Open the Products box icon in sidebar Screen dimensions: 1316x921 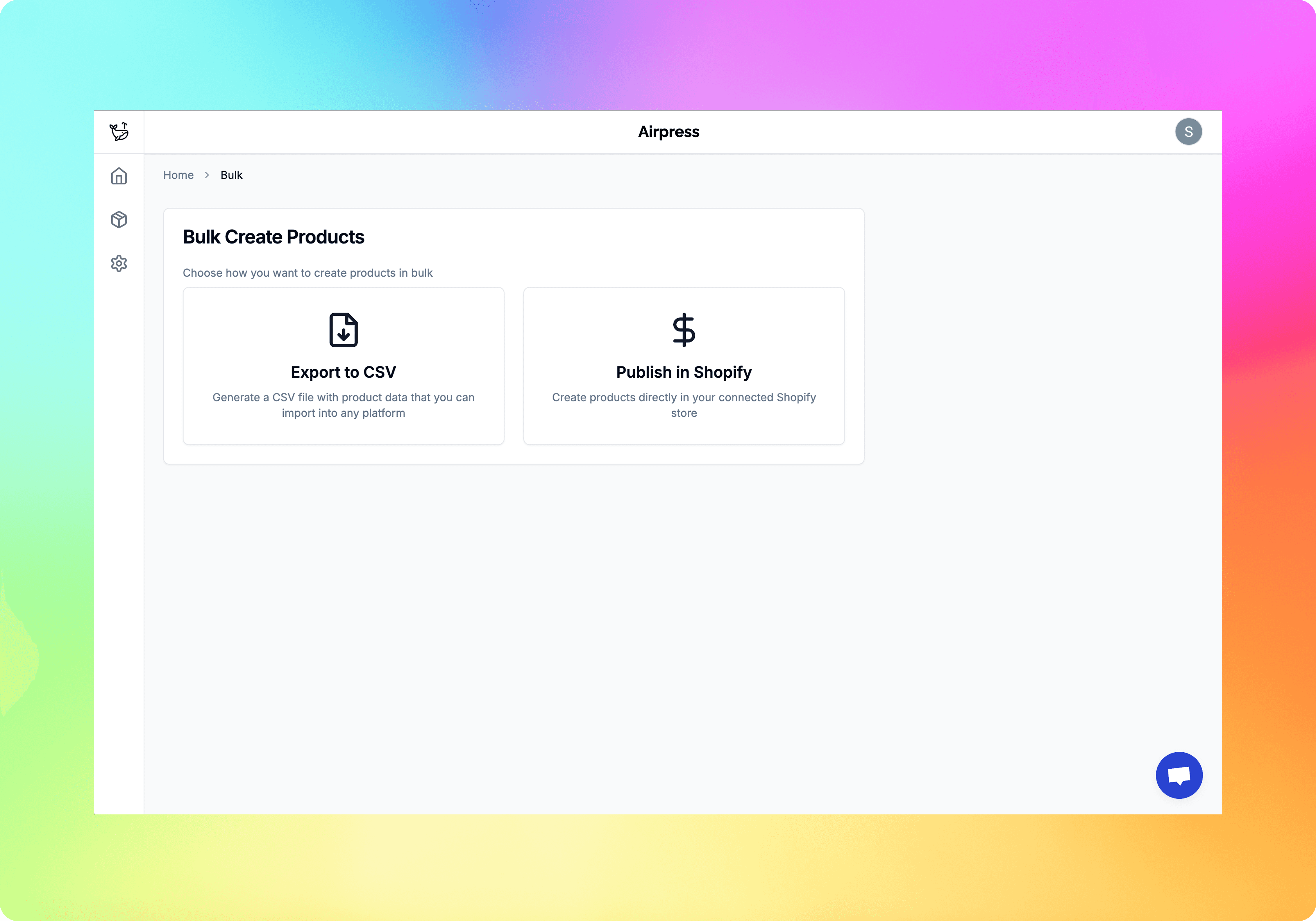119,220
